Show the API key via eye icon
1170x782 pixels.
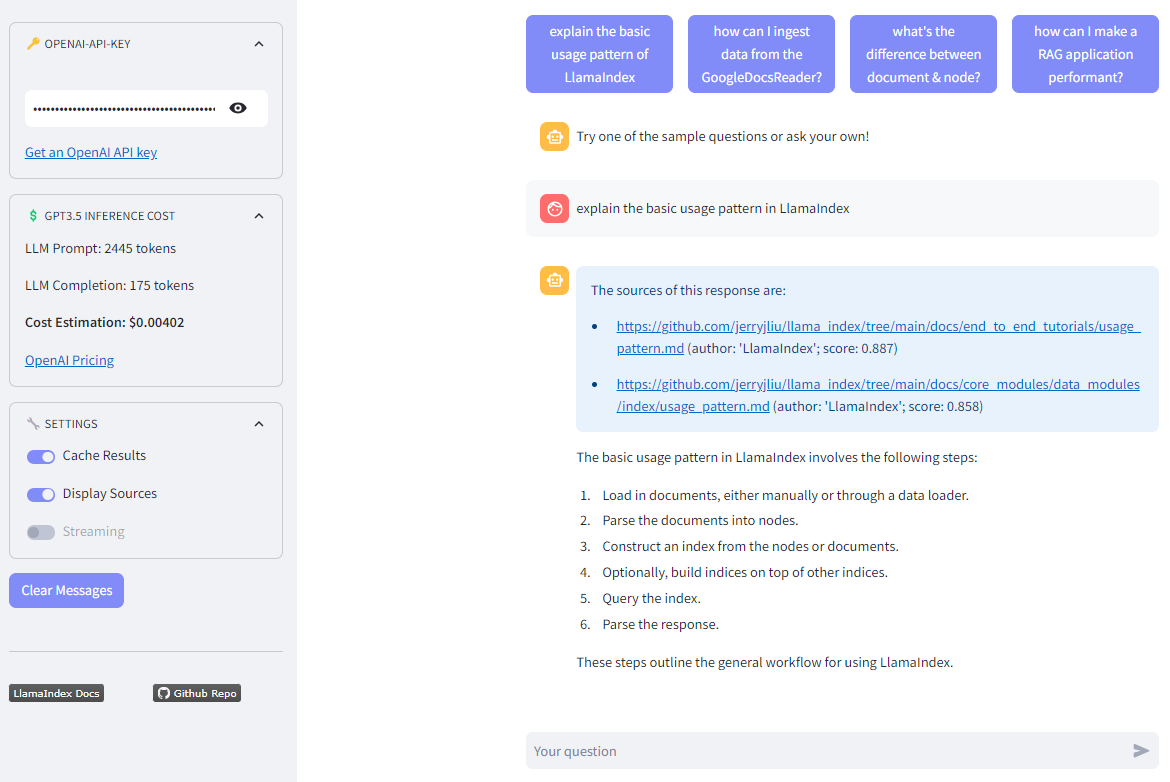[x=238, y=108]
